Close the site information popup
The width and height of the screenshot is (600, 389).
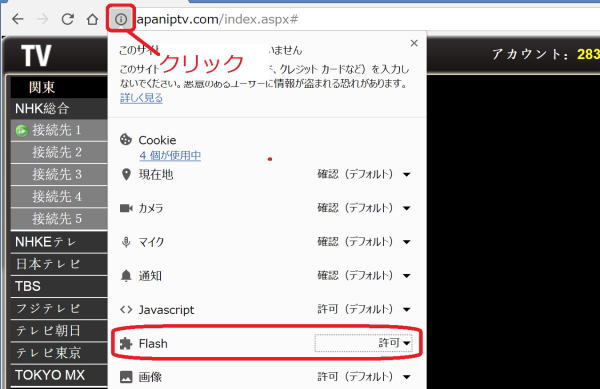(x=414, y=43)
